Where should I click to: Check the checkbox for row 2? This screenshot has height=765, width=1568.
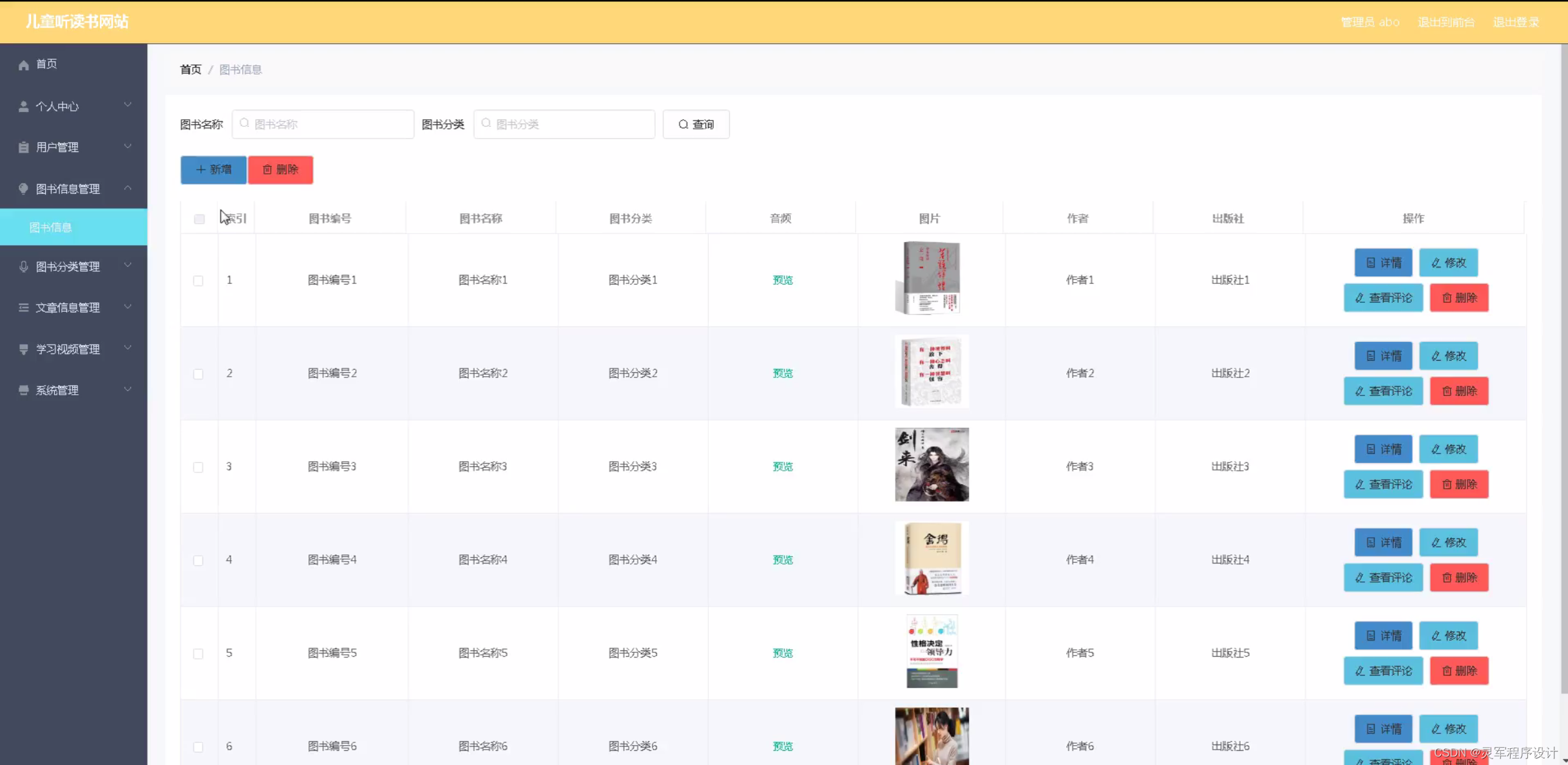pos(198,373)
